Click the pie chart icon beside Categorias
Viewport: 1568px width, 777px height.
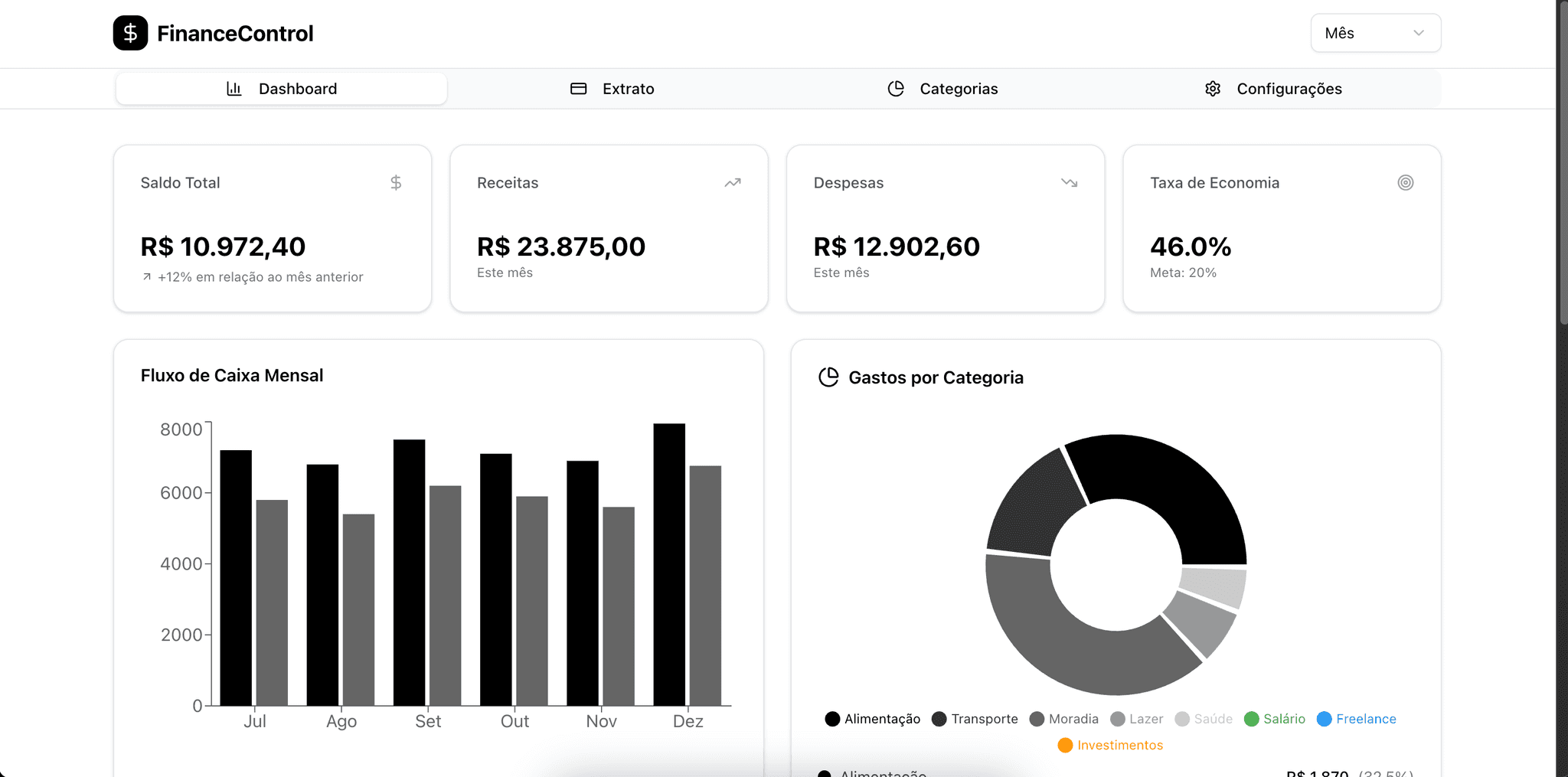896,88
